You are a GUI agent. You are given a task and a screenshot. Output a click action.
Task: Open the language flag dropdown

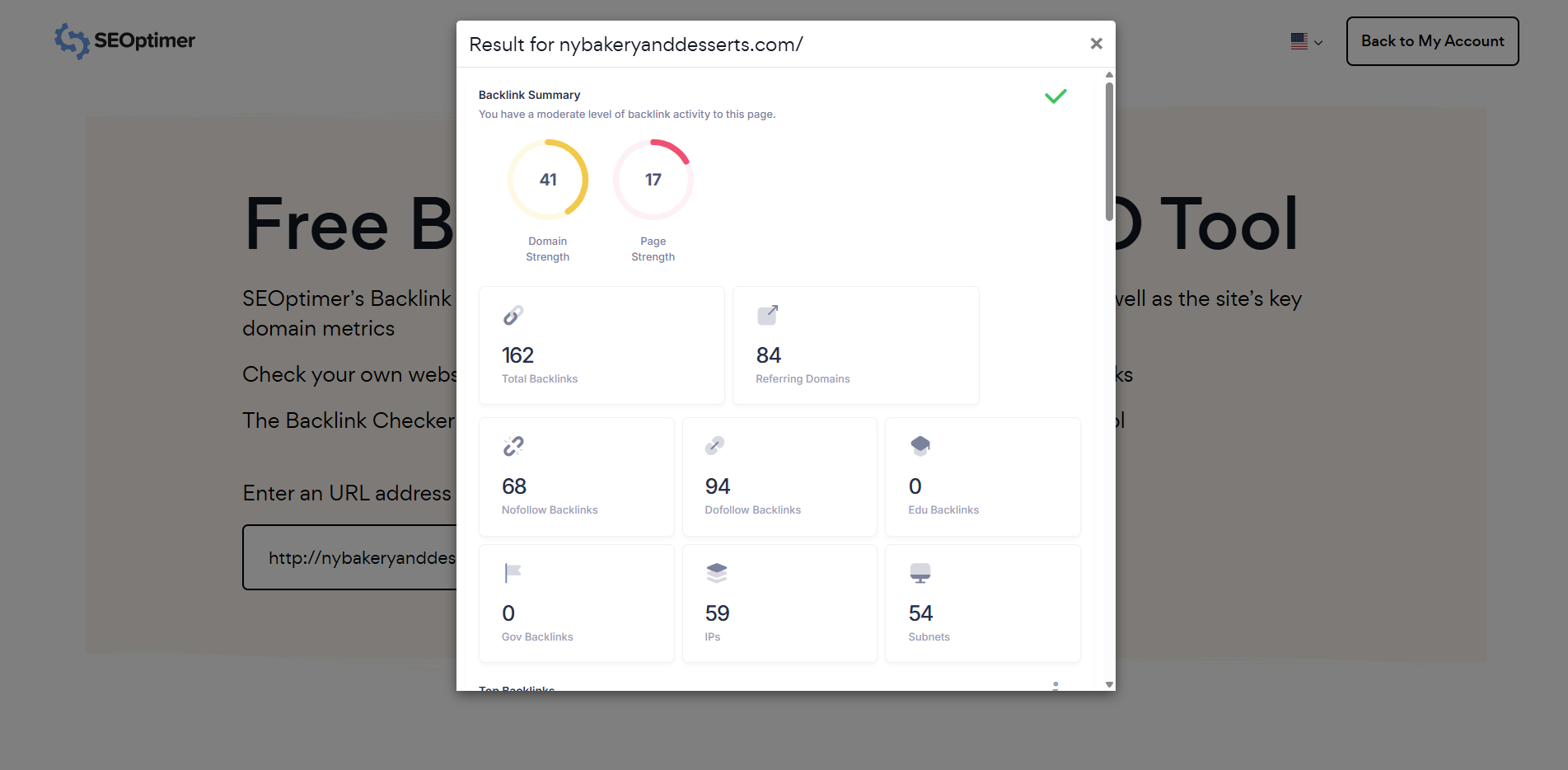[x=1307, y=41]
